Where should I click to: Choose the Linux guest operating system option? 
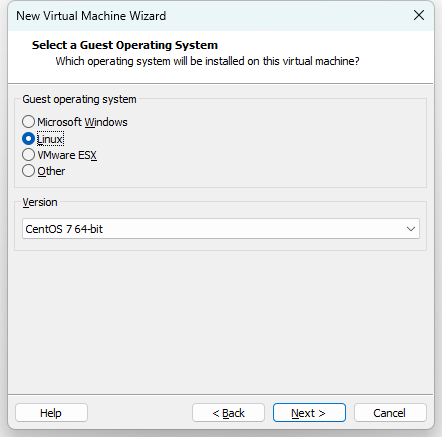(28, 139)
